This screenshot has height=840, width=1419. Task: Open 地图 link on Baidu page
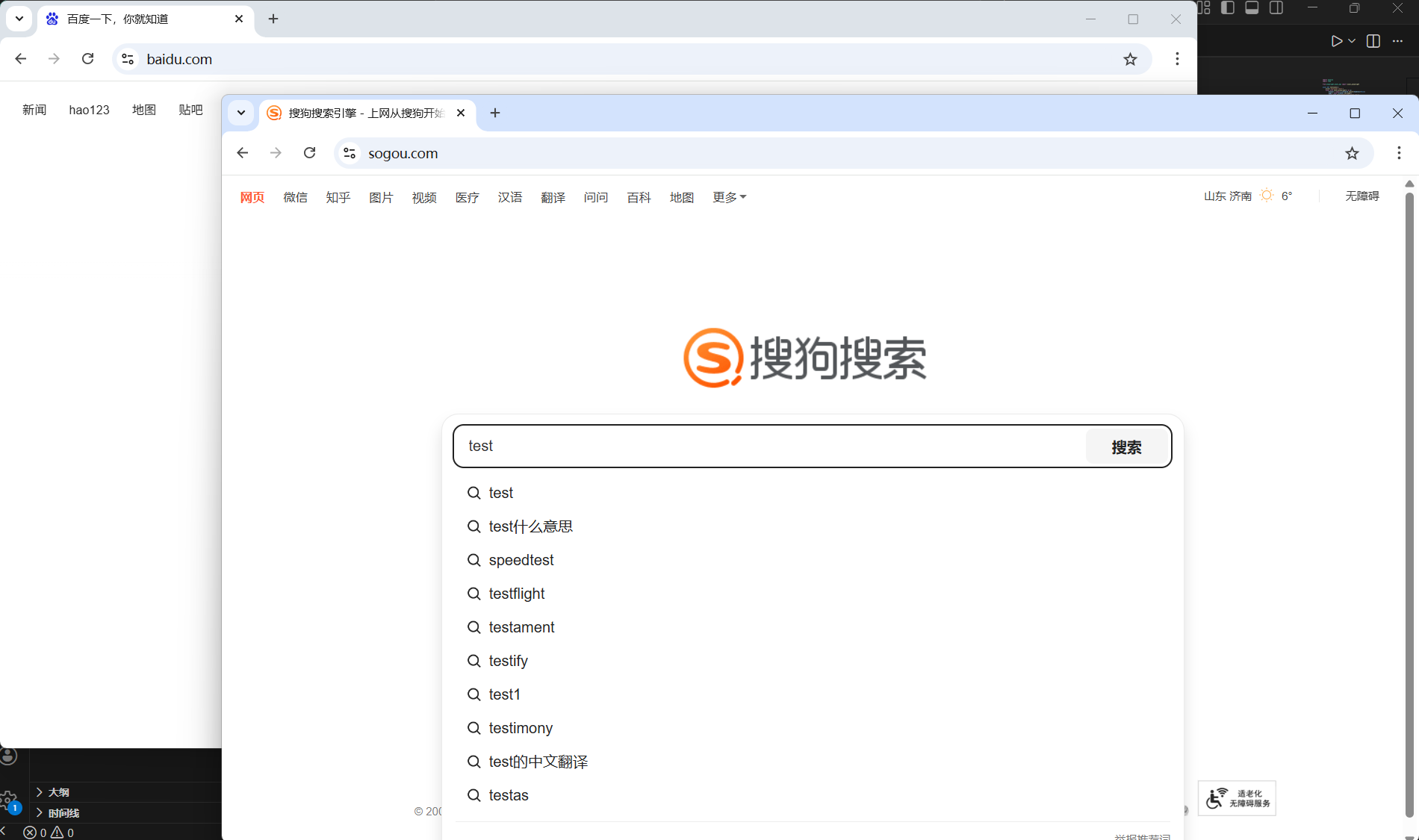[x=144, y=110]
